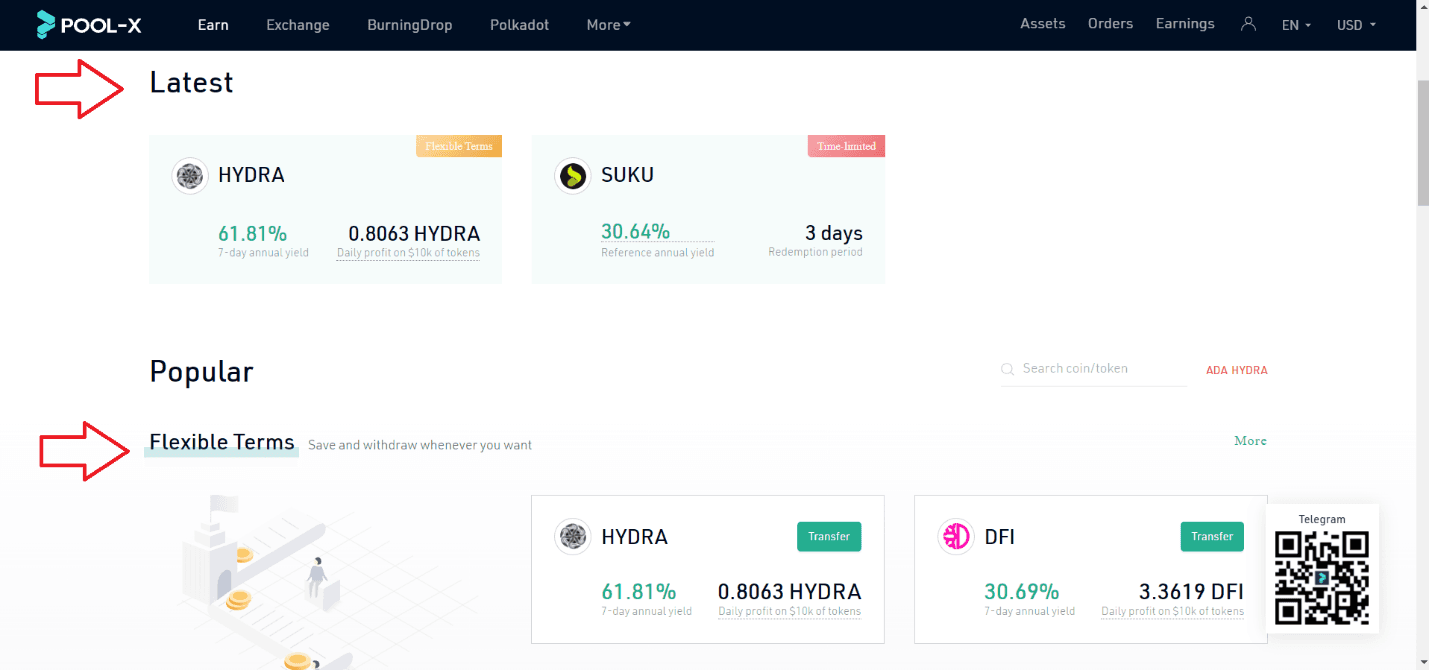Click the 3.3619 DFI daily profit

click(1191, 592)
